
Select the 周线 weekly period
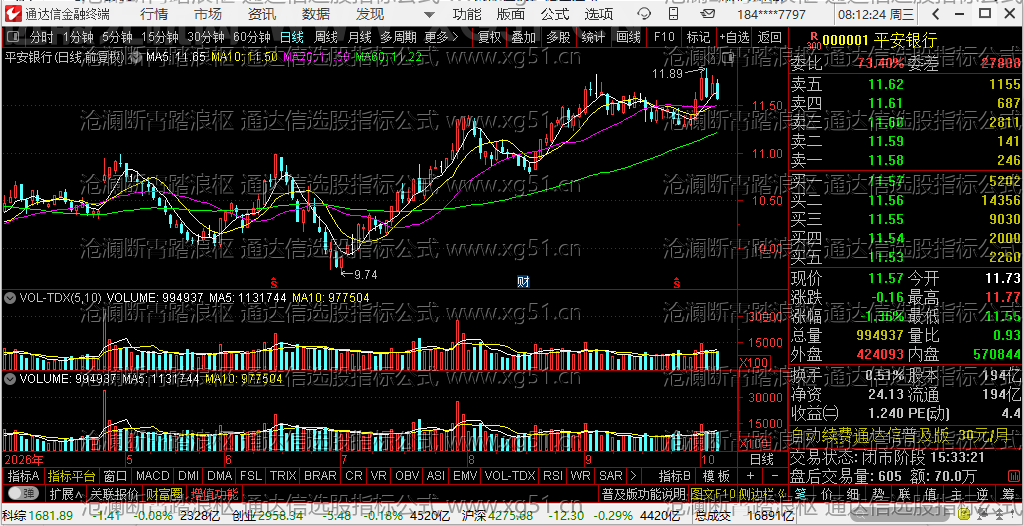coord(326,37)
